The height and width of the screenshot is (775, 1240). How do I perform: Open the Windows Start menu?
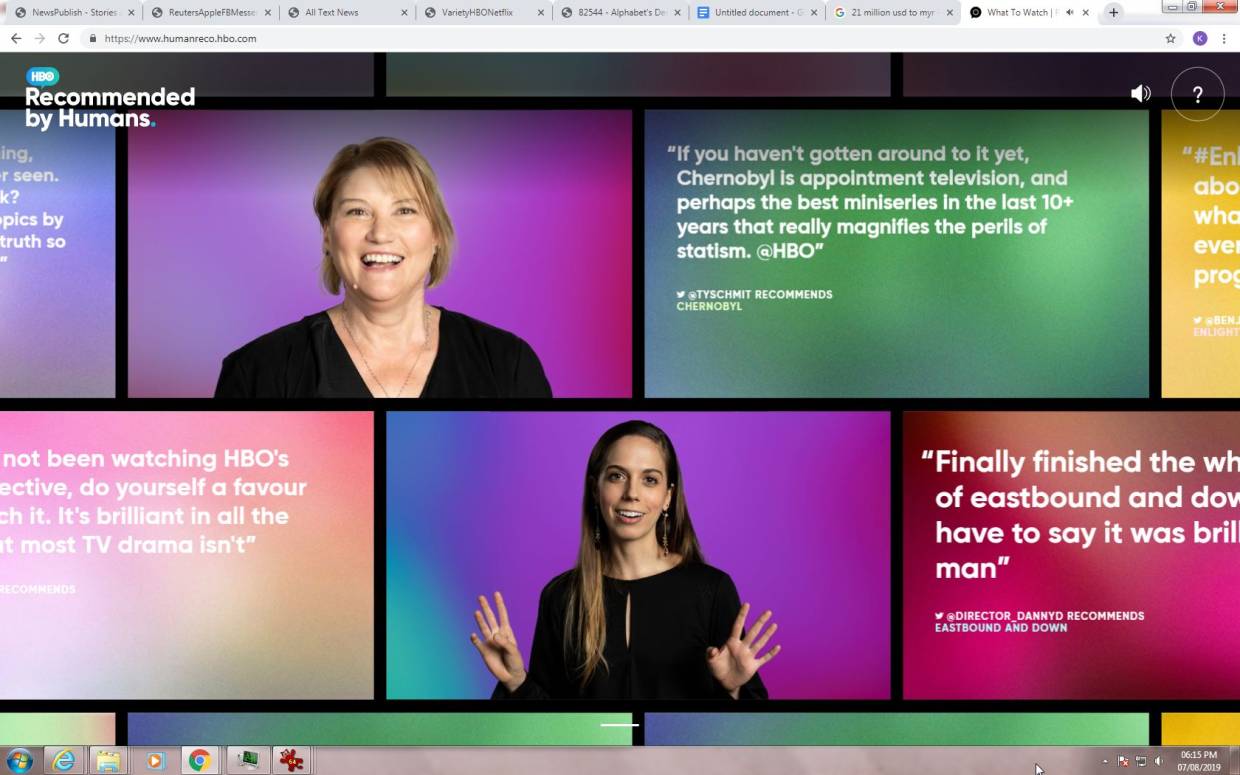coord(19,761)
